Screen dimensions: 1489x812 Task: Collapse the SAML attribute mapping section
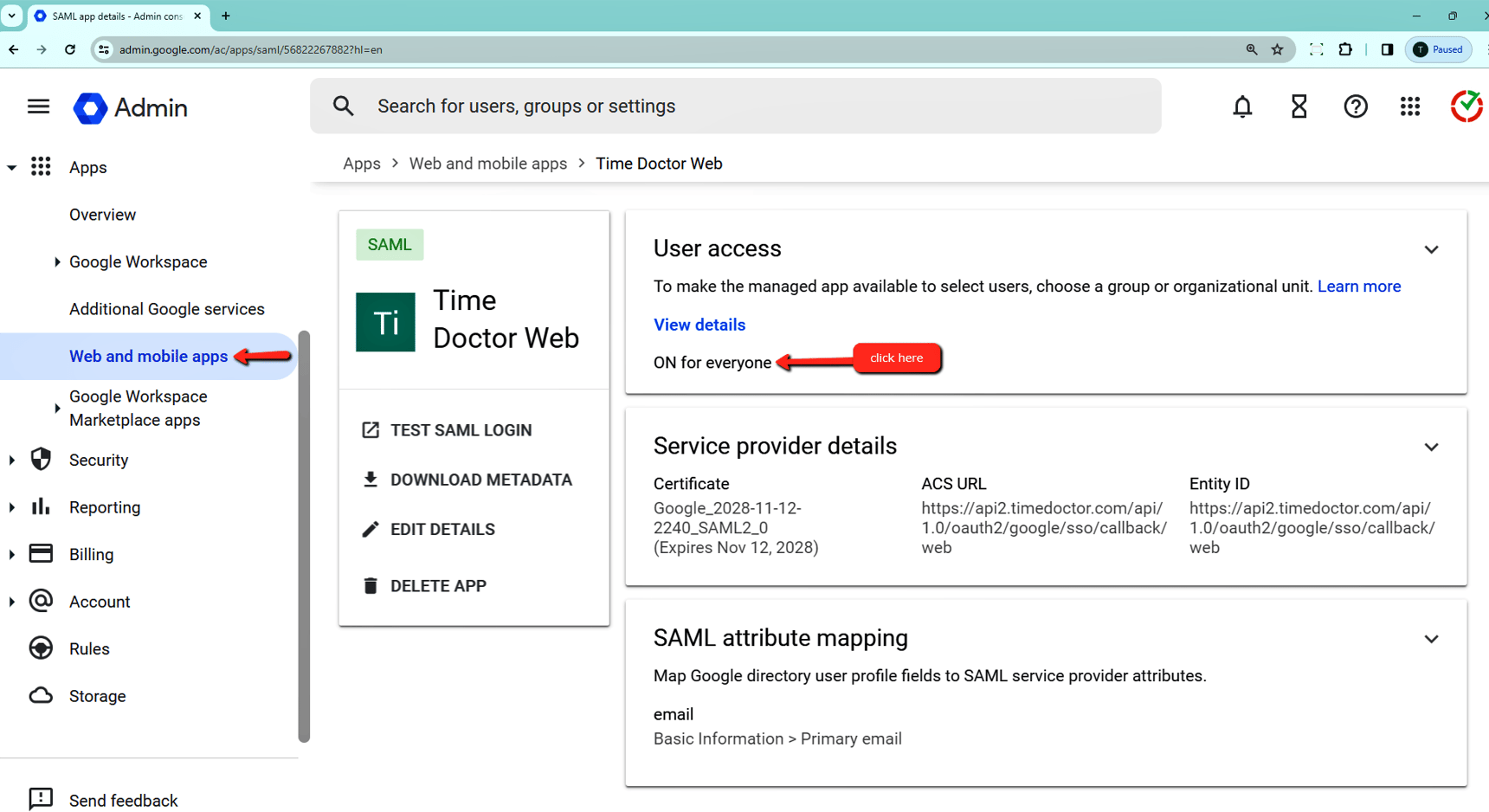pos(1431,639)
